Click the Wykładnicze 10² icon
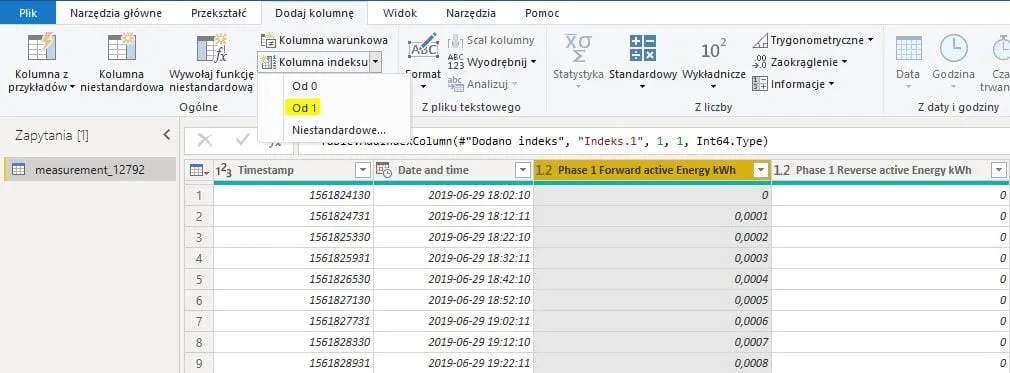 tap(714, 49)
